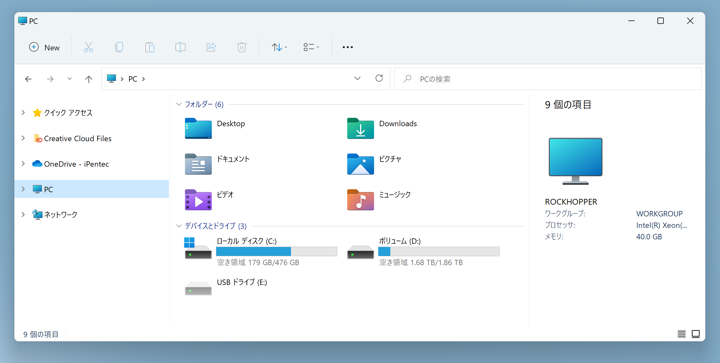Select the ボリューム (D:) drive icon

click(360, 251)
